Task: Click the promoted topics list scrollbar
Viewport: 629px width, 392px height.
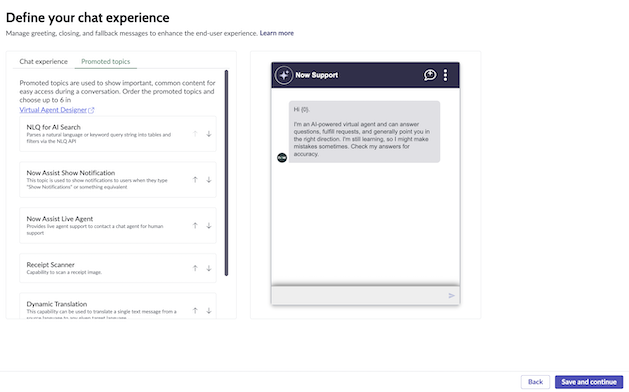Action: click(226, 173)
